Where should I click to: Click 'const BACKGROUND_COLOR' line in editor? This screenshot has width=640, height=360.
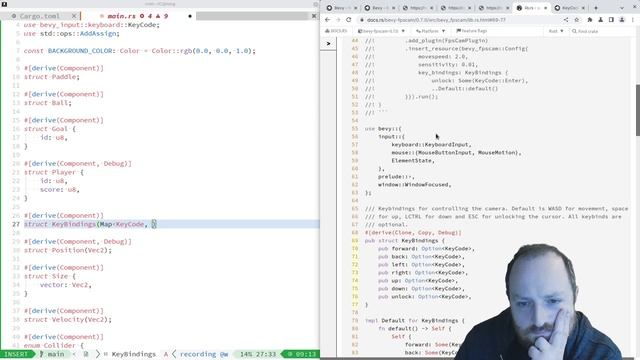coord(140,51)
